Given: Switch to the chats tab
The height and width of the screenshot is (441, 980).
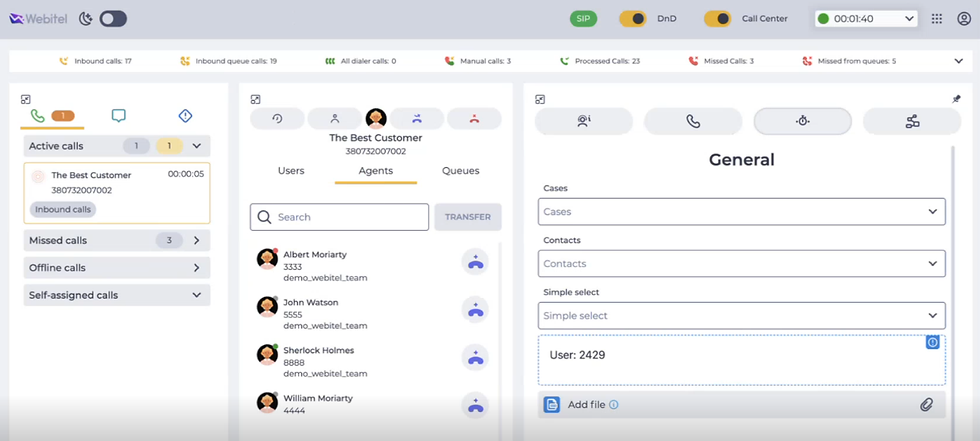Looking at the screenshot, I should pos(119,116).
